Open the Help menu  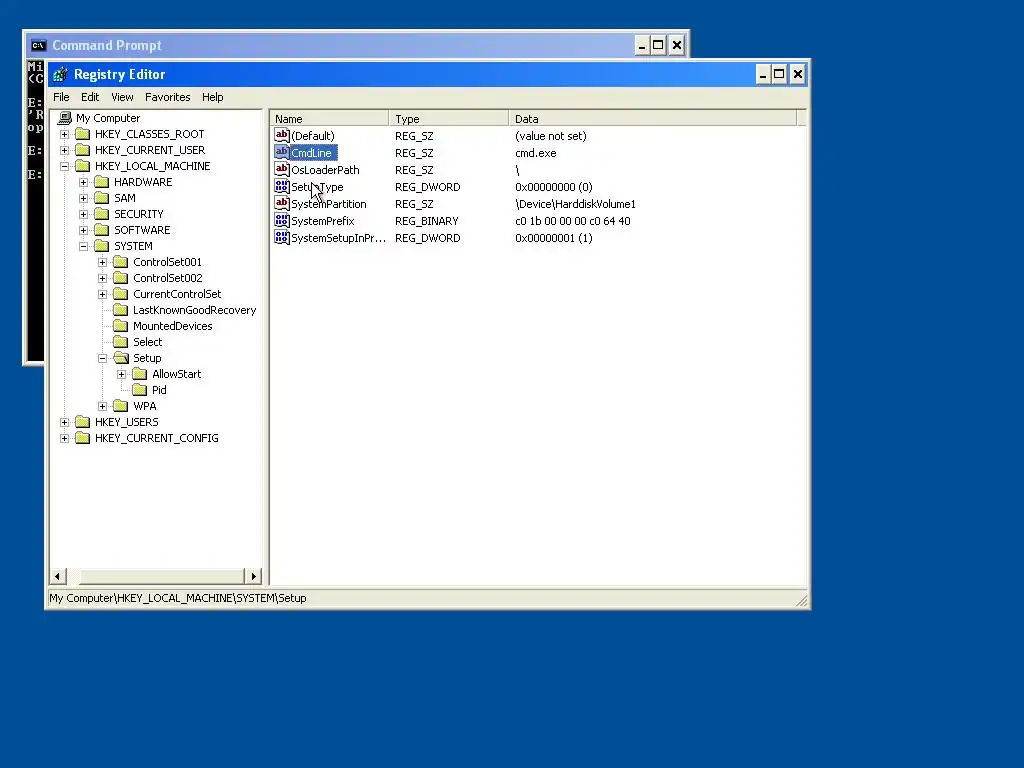pyautogui.click(x=212, y=97)
